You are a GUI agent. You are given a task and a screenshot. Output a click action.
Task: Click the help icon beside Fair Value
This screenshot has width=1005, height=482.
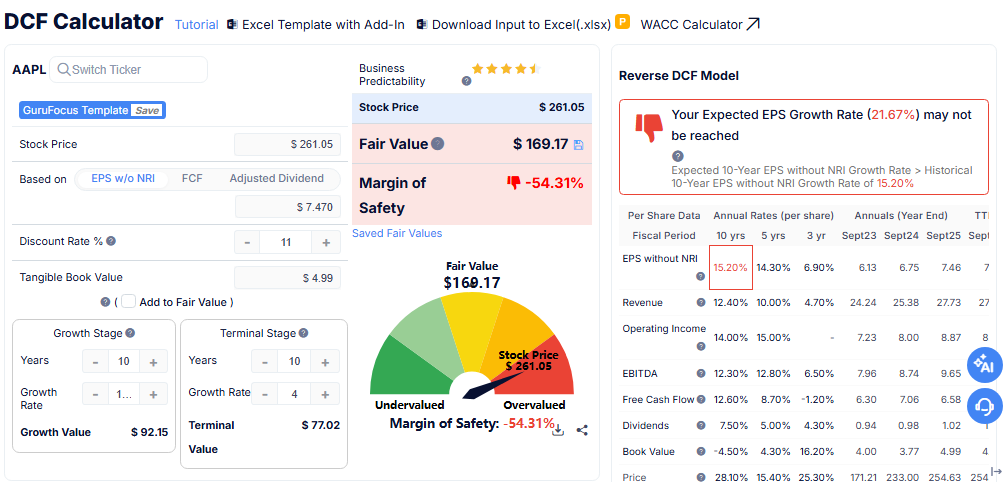point(438,144)
